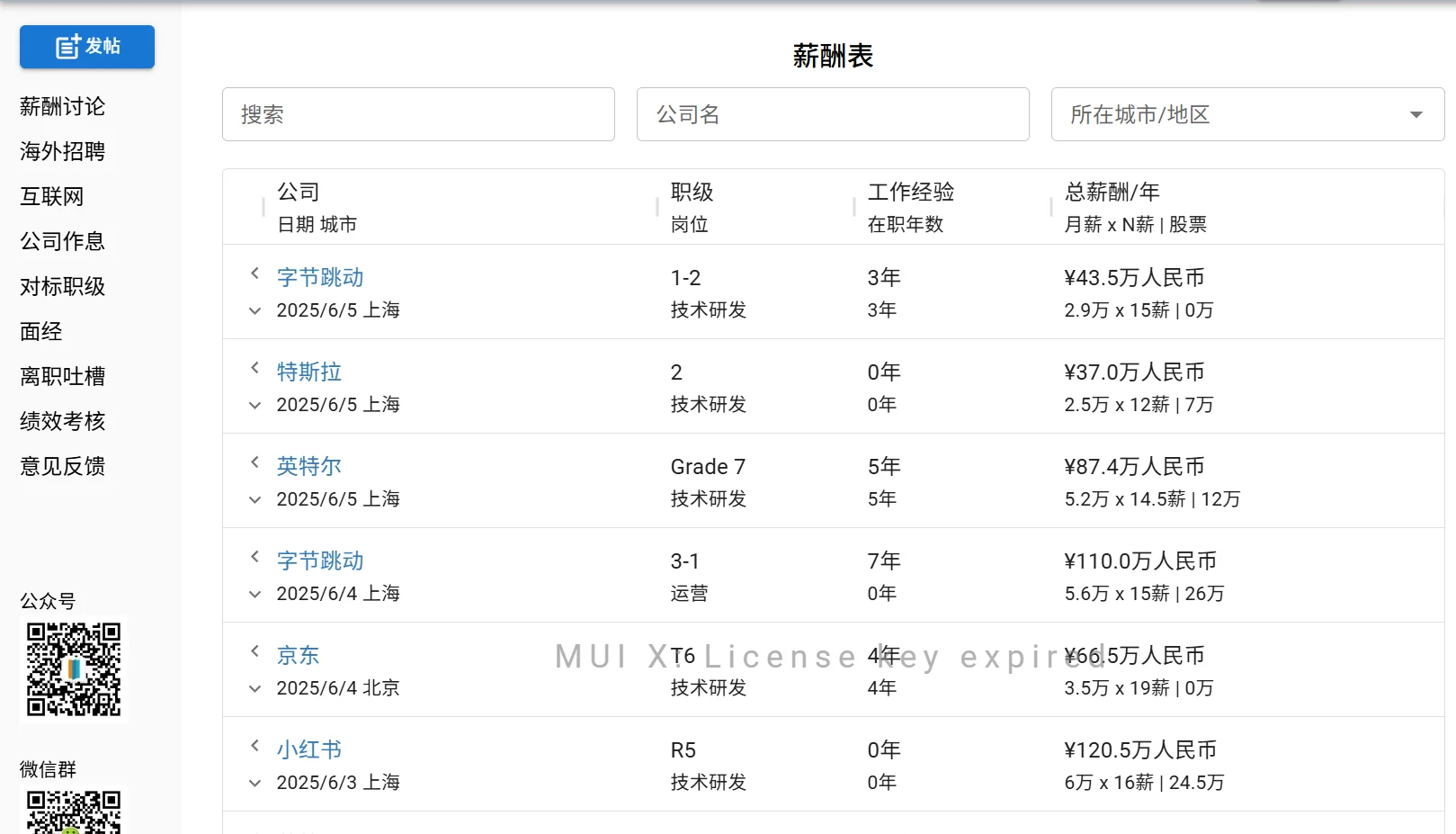The image size is (1456, 834).
Task: Expand the 英特尔 row details
Action: point(255,499)
